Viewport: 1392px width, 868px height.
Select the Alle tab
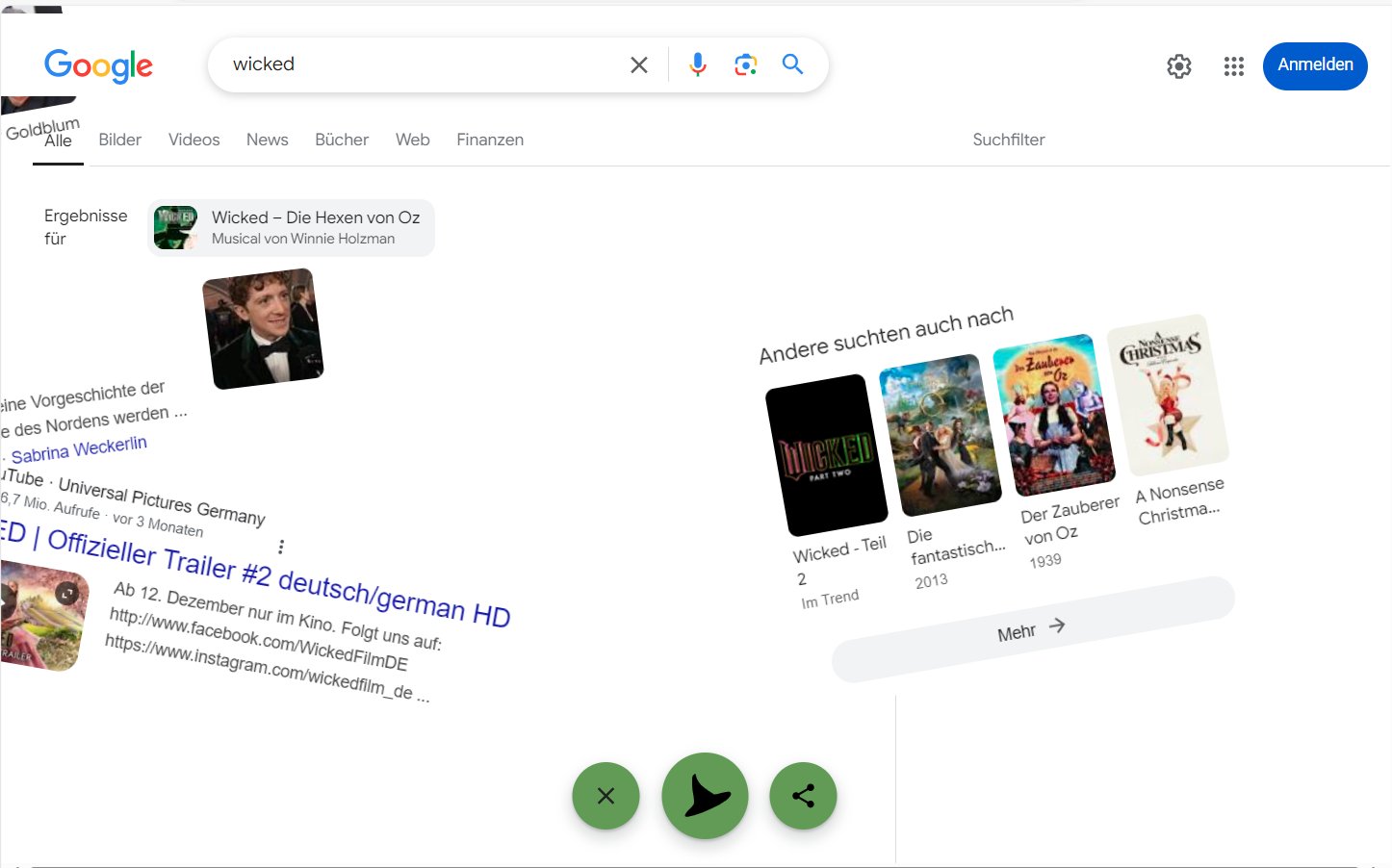click(58, 140)
